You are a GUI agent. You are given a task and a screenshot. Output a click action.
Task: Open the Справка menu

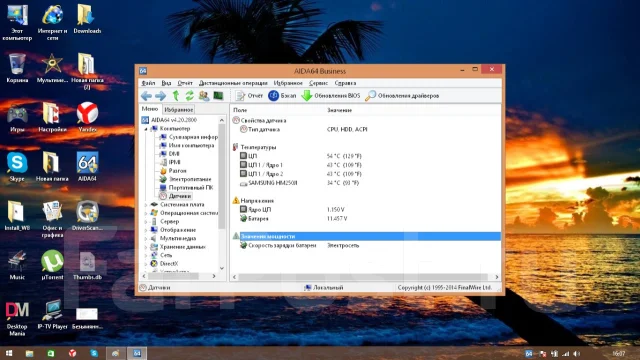345,83
